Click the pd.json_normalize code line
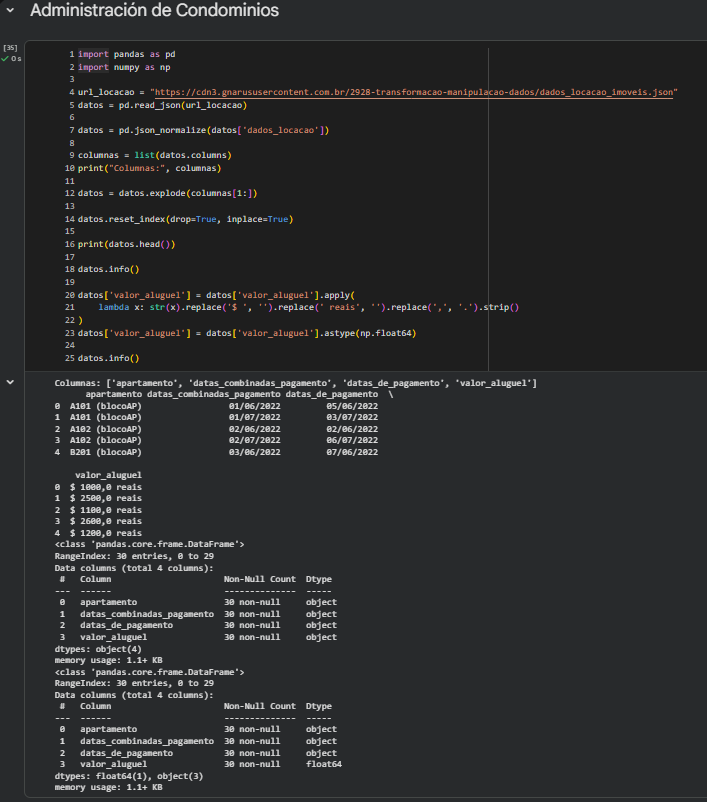The height and width of the screenshot is (802, 707). [x=204, y=130]
